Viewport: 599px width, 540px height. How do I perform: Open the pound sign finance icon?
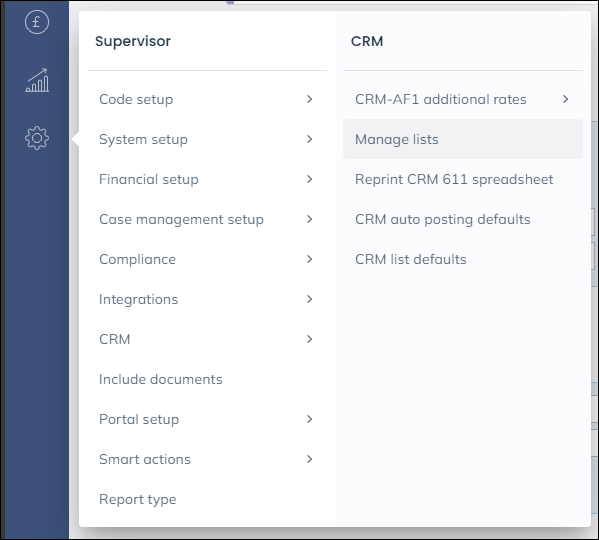(37, 22)
